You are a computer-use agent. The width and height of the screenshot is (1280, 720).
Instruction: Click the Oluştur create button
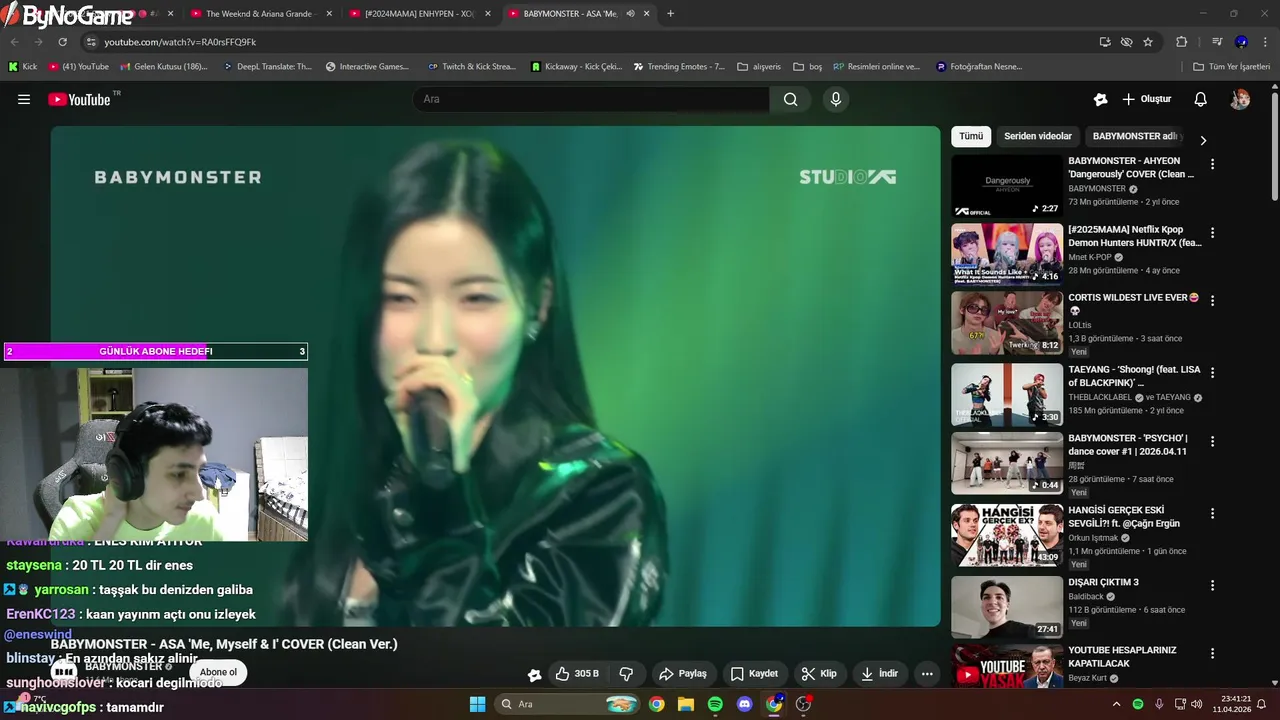[1146, 99]
